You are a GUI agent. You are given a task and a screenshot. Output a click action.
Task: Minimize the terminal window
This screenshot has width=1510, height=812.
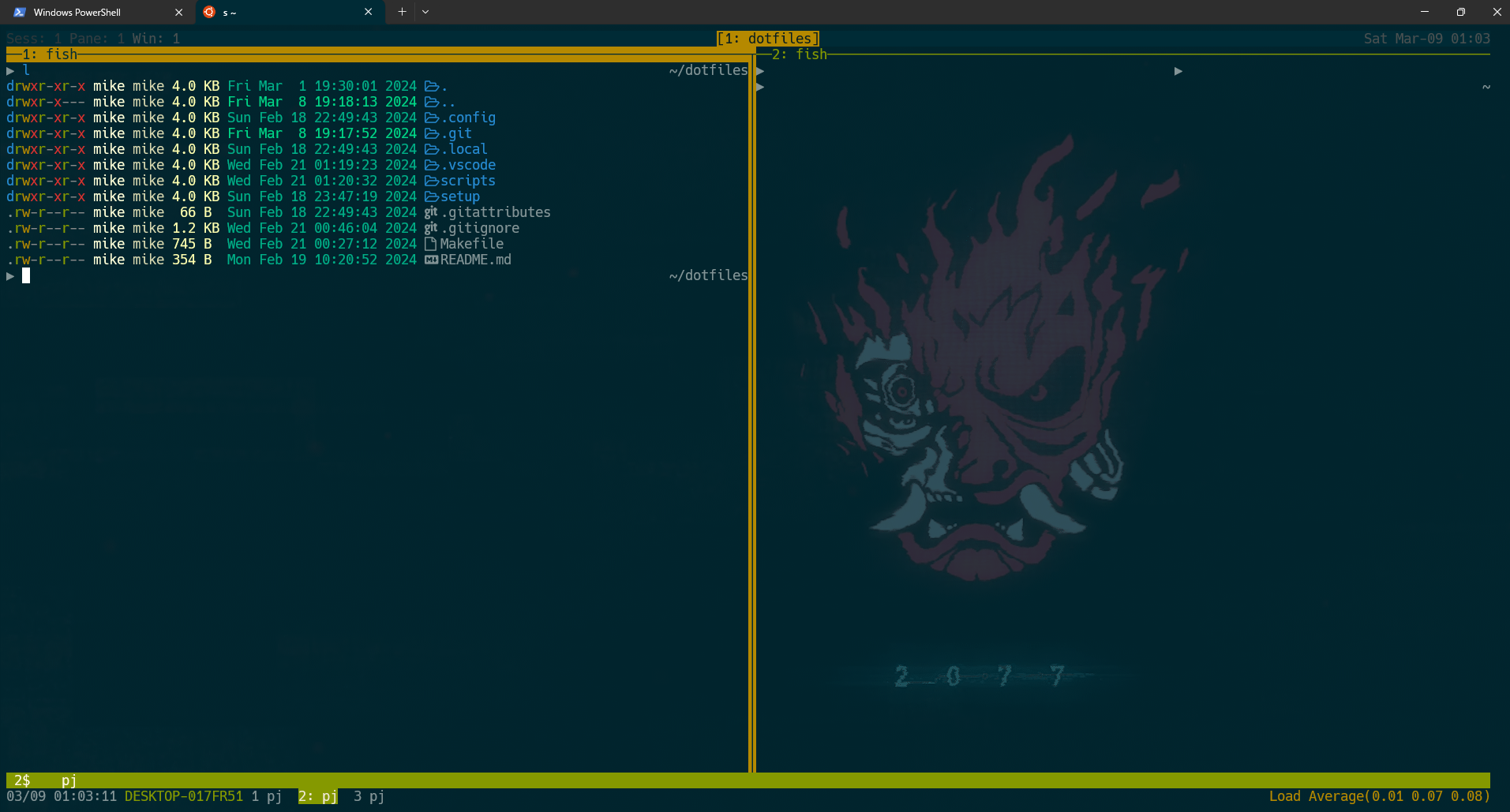point(1425,12)
